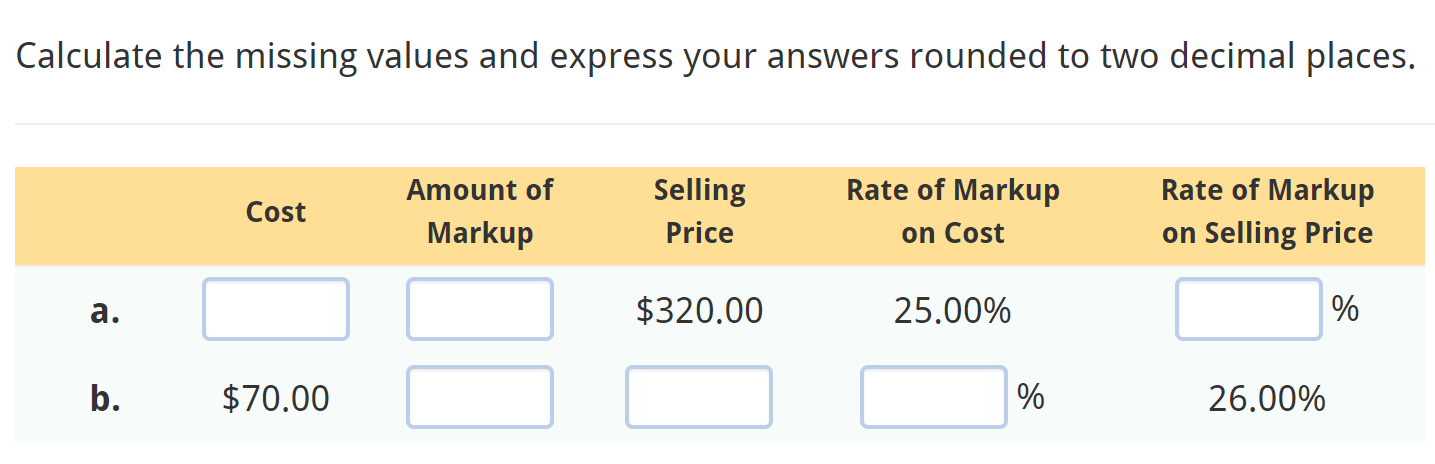Focus row b Rate of Markup on Cost field
This screenshot has height=464, width=1435.
pos(934,398)
